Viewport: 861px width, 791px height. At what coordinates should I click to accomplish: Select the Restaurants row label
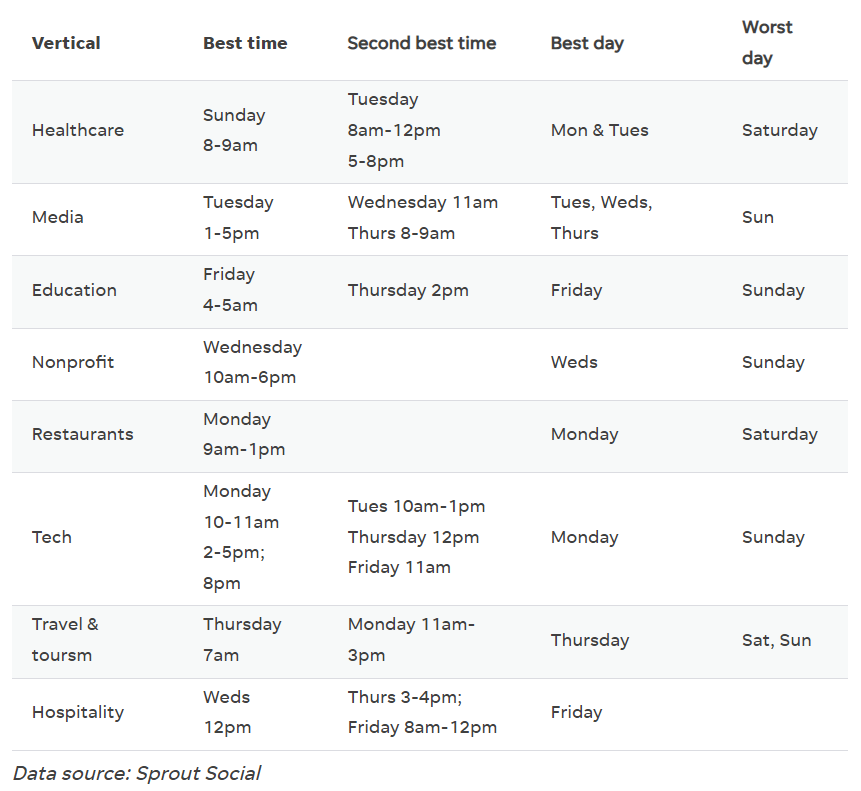coord(82,434)
